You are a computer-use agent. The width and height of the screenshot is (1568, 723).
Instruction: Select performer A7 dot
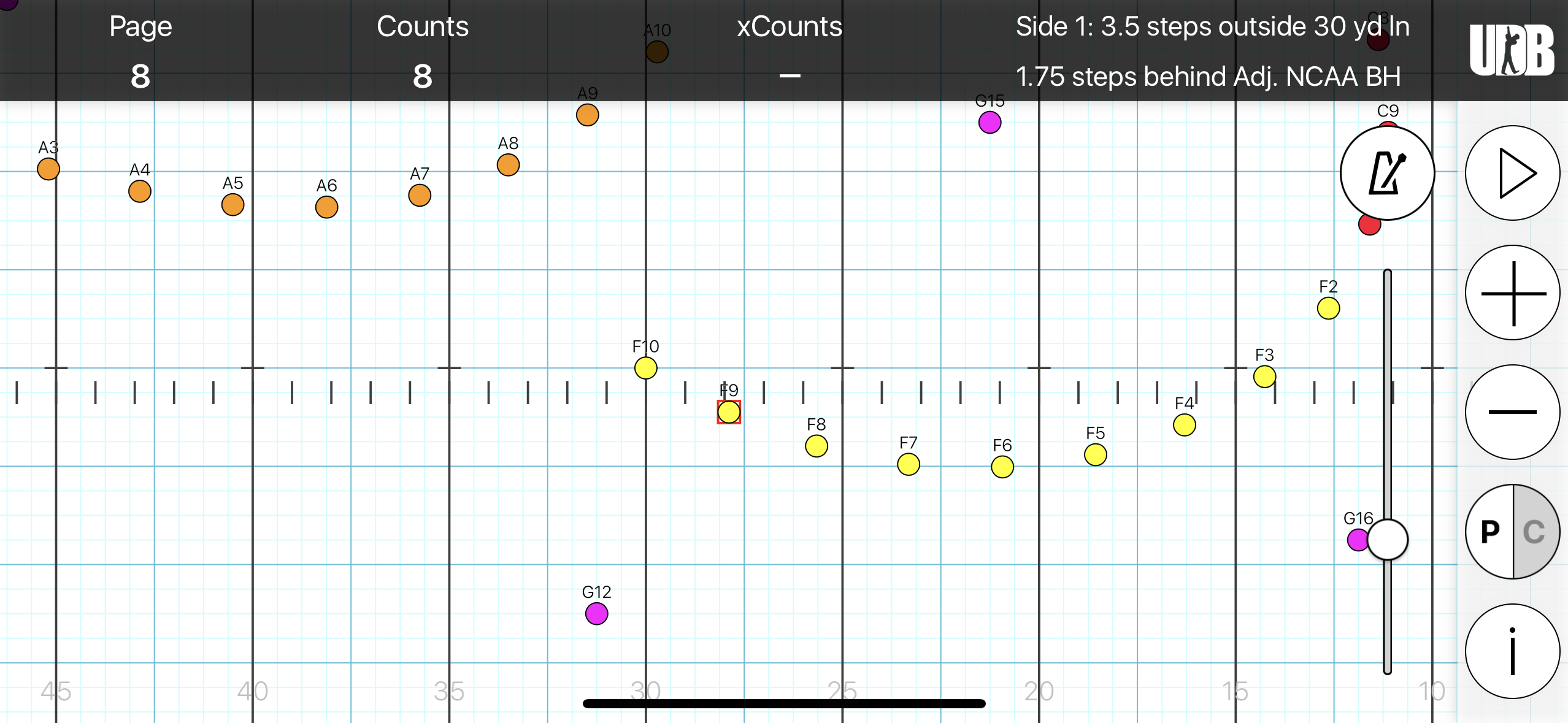(420, 195)
